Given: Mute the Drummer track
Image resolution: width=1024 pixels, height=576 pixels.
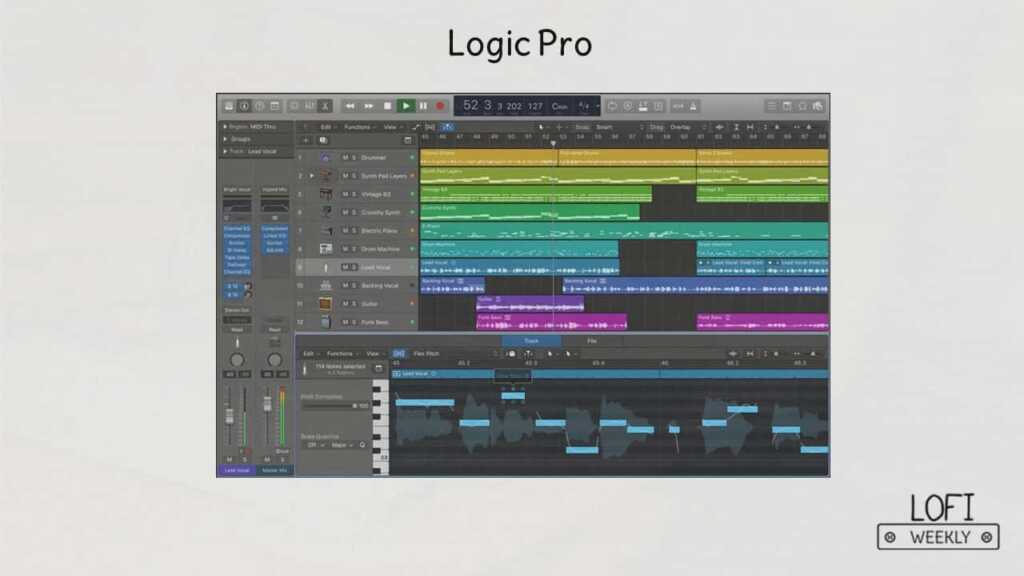Looking at the screenshot, I should tap(345, 158).
